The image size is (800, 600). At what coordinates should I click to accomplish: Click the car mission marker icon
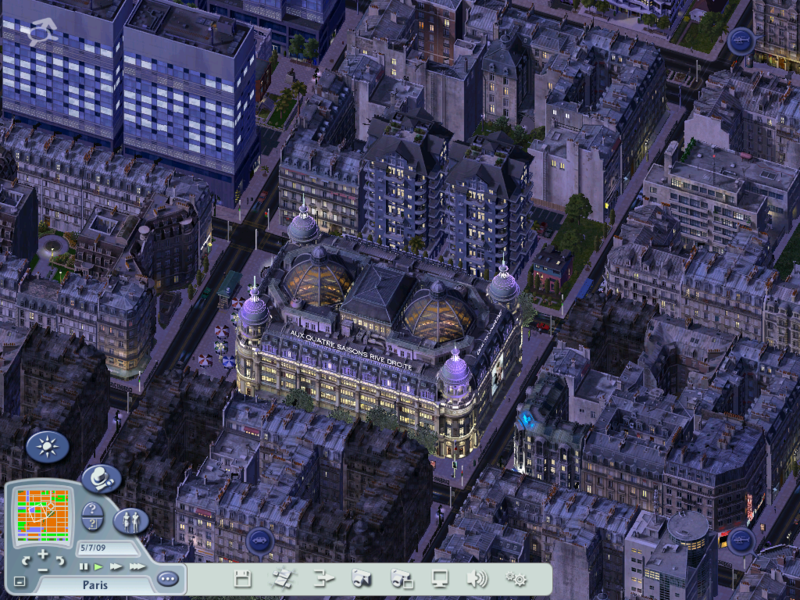[x=260, y=541]
